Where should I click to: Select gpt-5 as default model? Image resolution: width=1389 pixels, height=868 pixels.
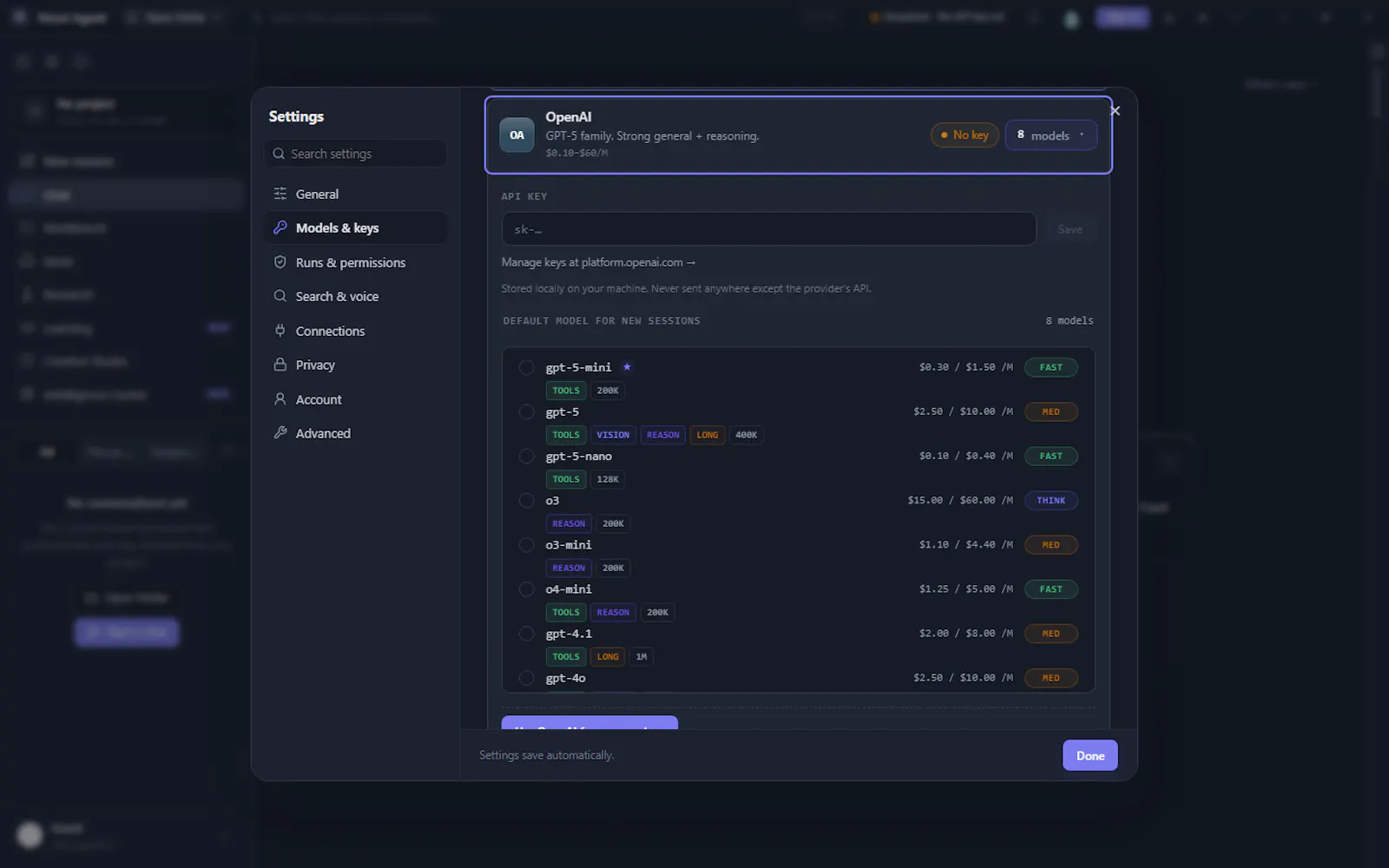coord(526,411)
